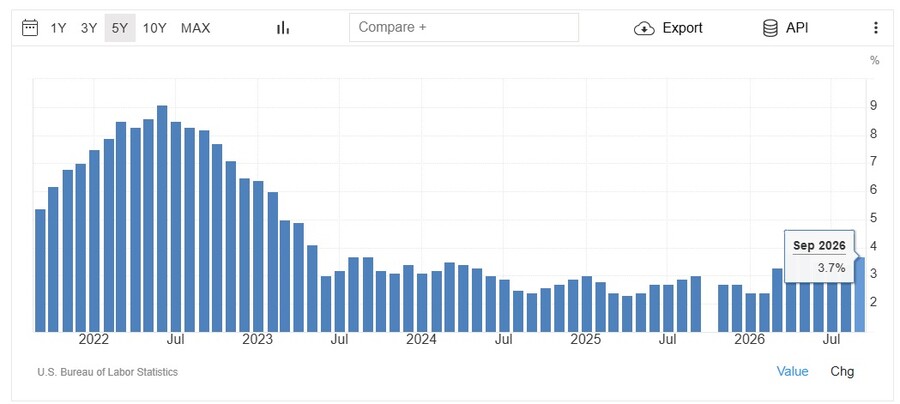This screenshot has height=404, width=900.
Task: Click the 3.7% value in tooltip
Action: point(832,267)
